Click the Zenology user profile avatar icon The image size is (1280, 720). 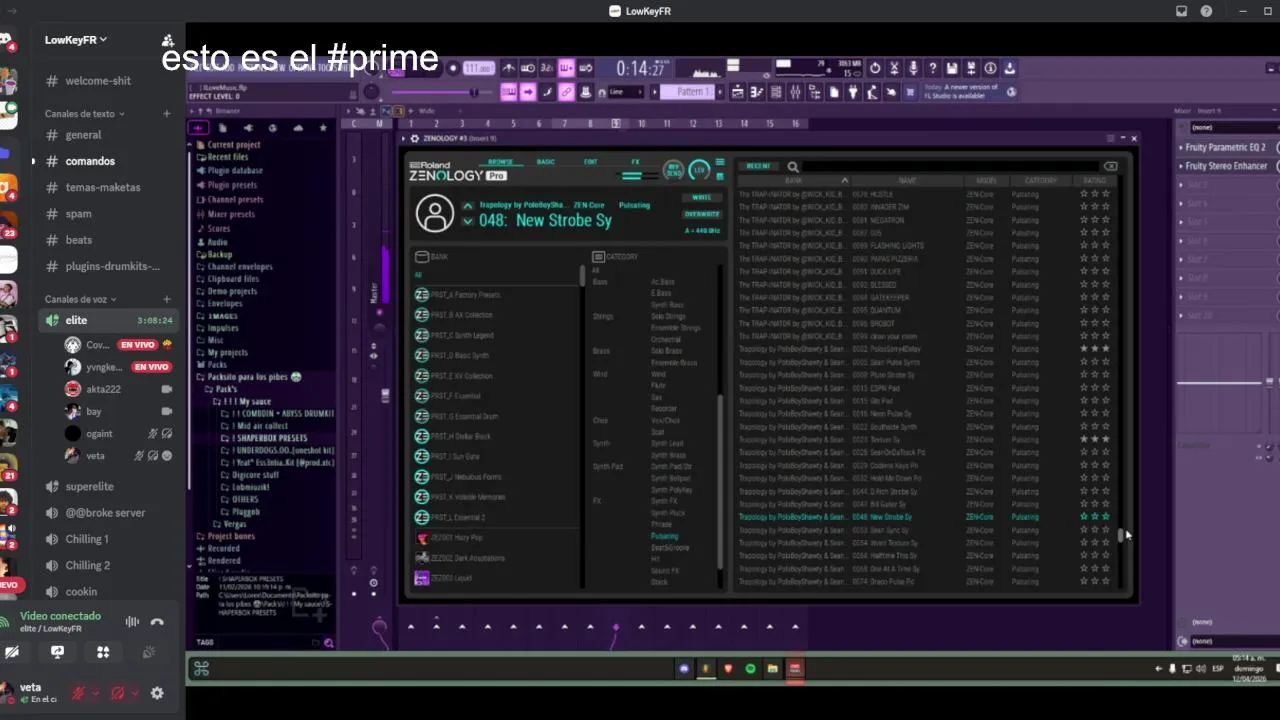pyautogui.click(x=435, y=213)
